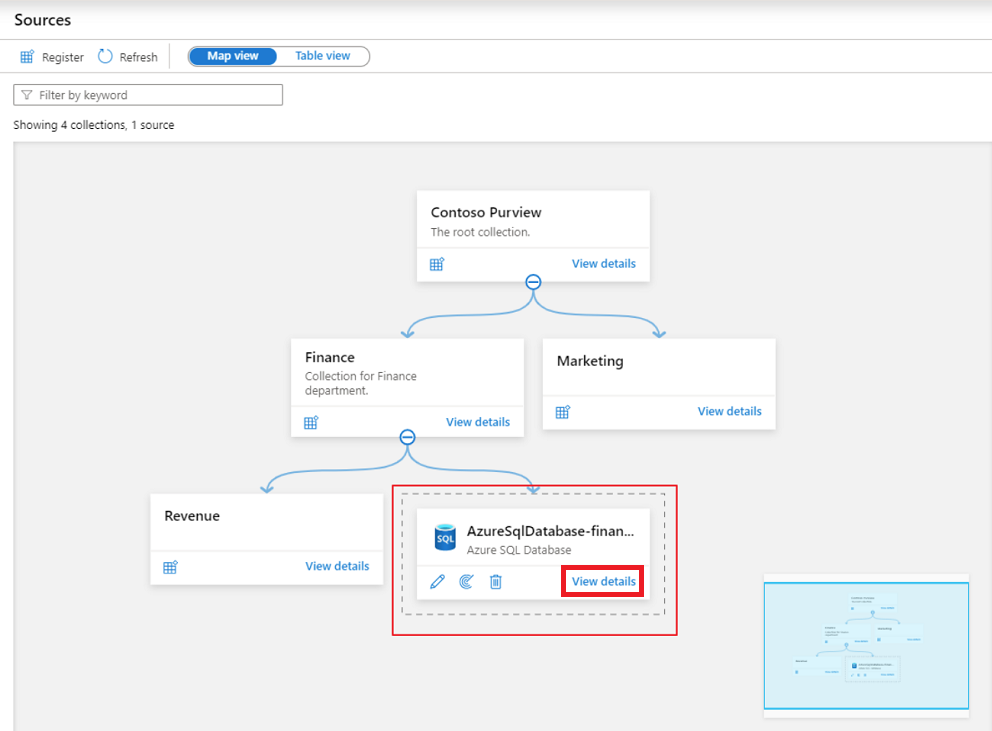Click the collection grid icon on Revenue card
992x731 pixels.
tap(170, 566)
